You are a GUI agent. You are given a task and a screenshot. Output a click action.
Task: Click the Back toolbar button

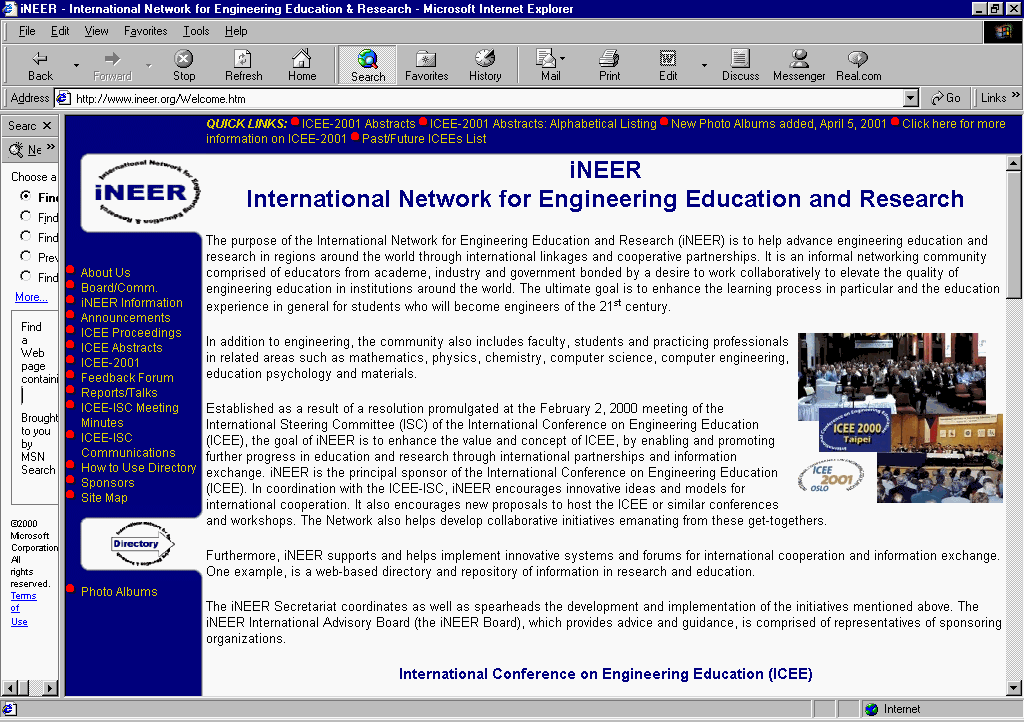point(40,65)
